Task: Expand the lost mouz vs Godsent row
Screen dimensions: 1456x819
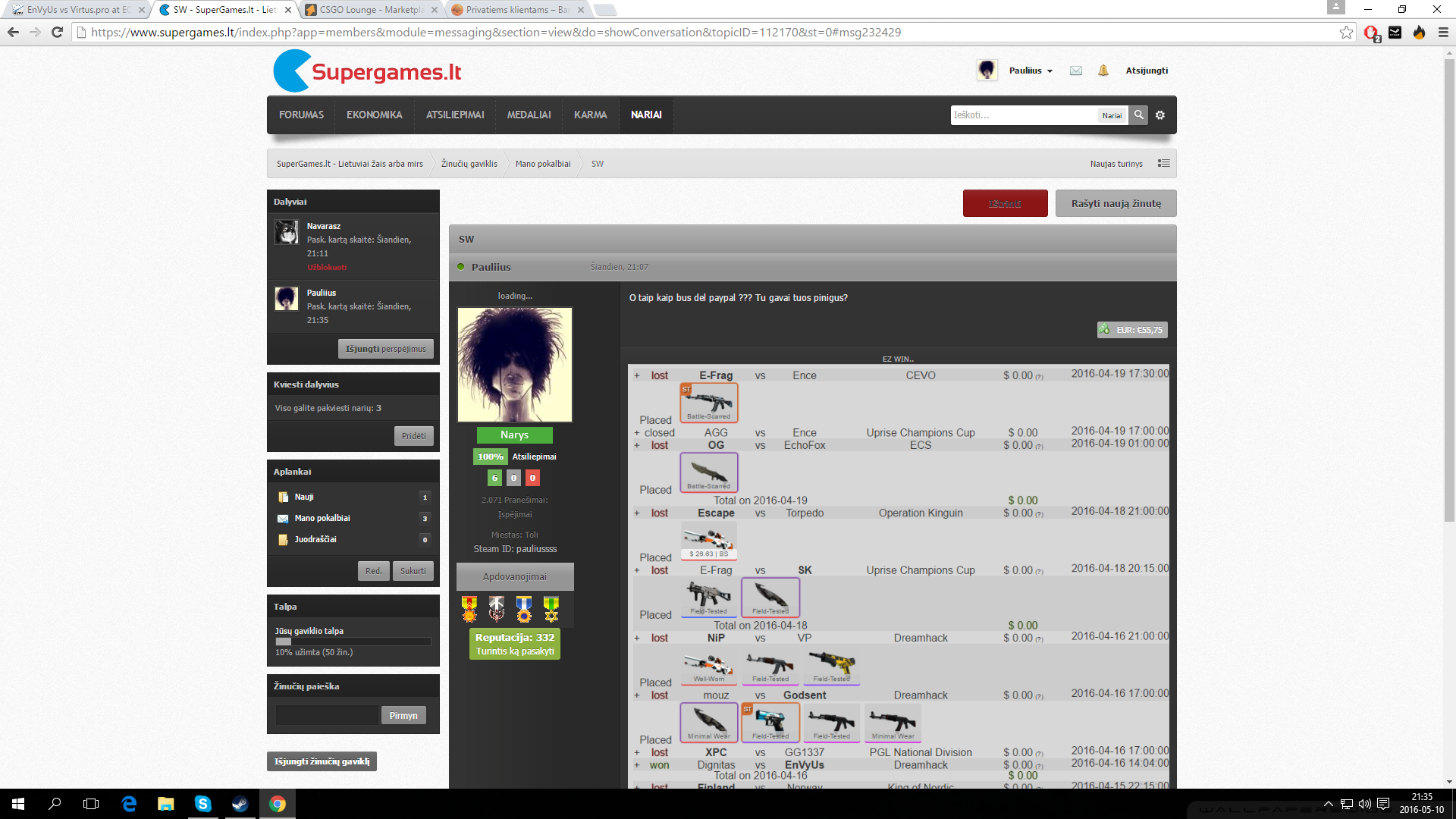Action: pyautogui.click(x=637, y=695)
